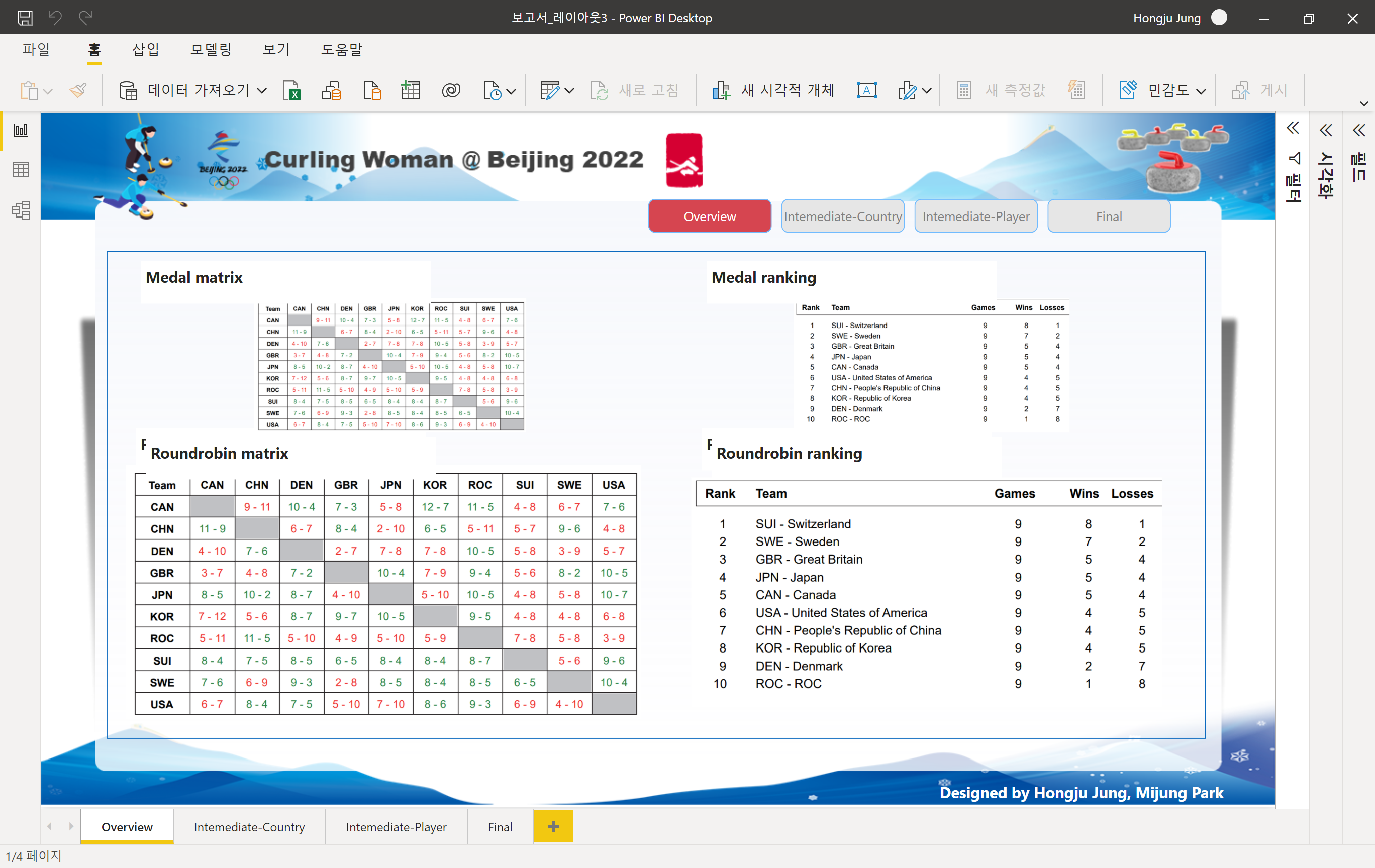Viewport: 1375px width, 868px height.
Task: Click the Intemediate-Country report button
Action: (x=842, y=216)
